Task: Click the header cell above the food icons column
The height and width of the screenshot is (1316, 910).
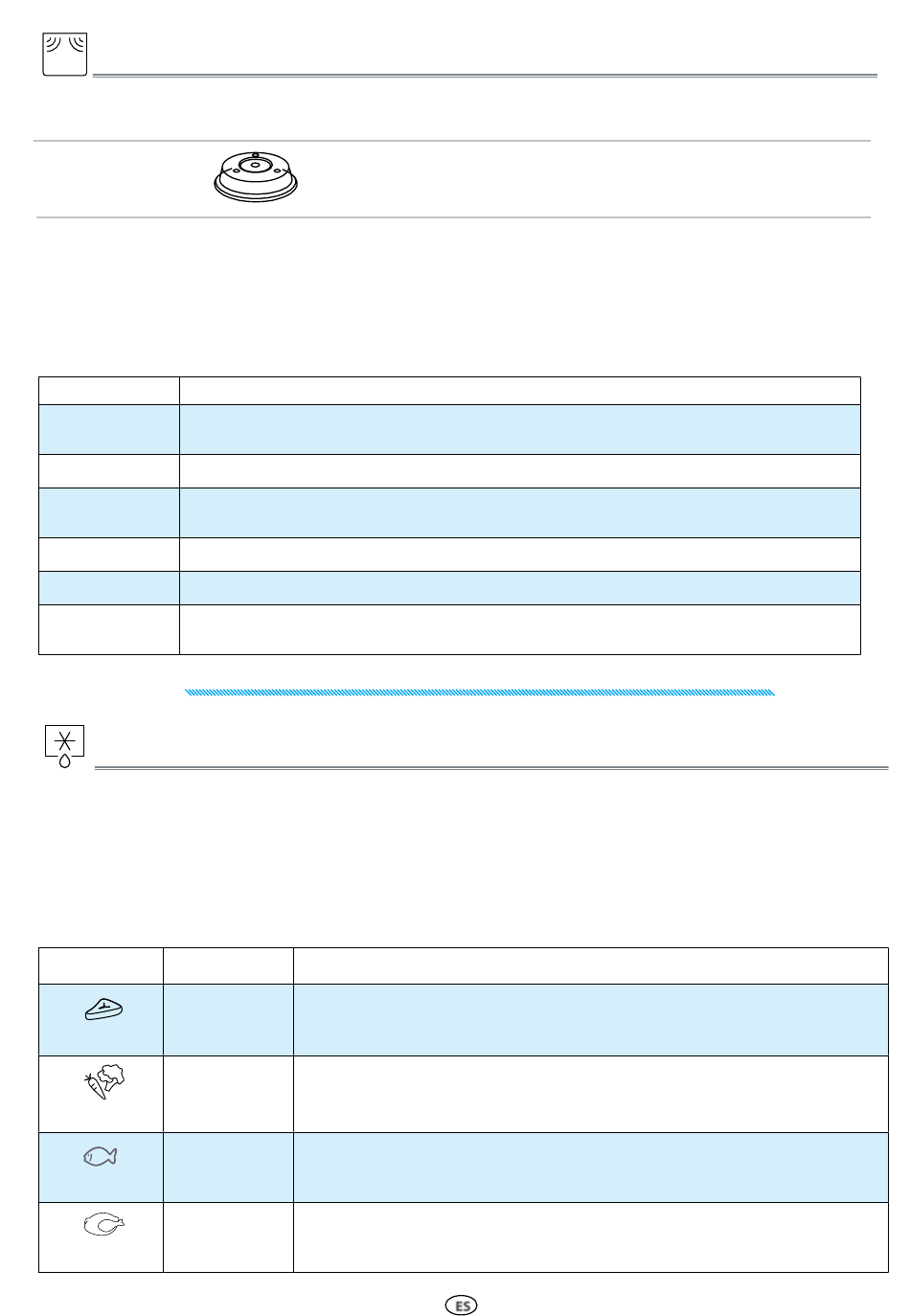Action: pos(101,965)
